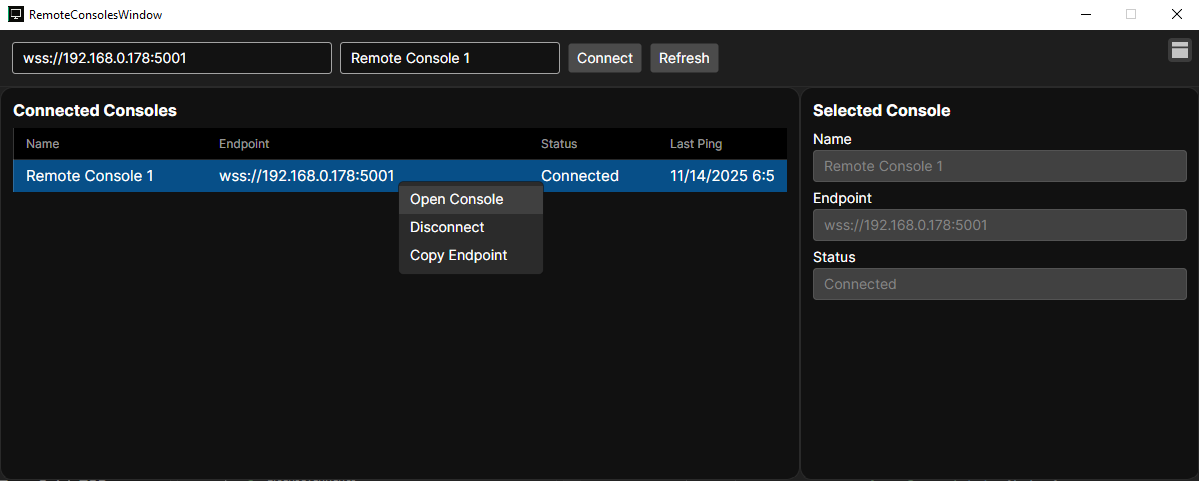Sort by the Endpoint column header

point(244,144)
